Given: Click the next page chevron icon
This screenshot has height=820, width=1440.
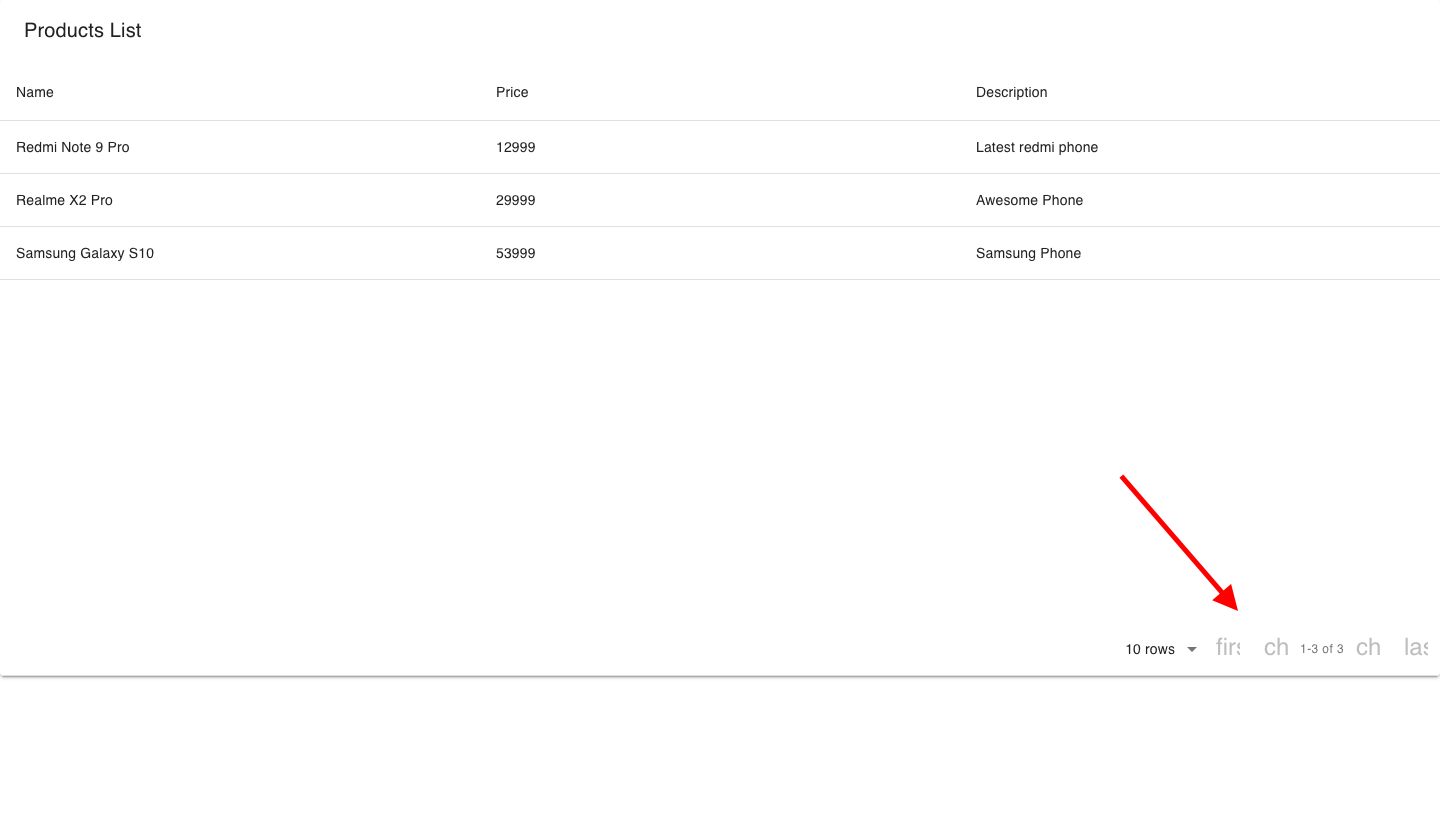Looking at the screenshot, I should click(1368, 648).
